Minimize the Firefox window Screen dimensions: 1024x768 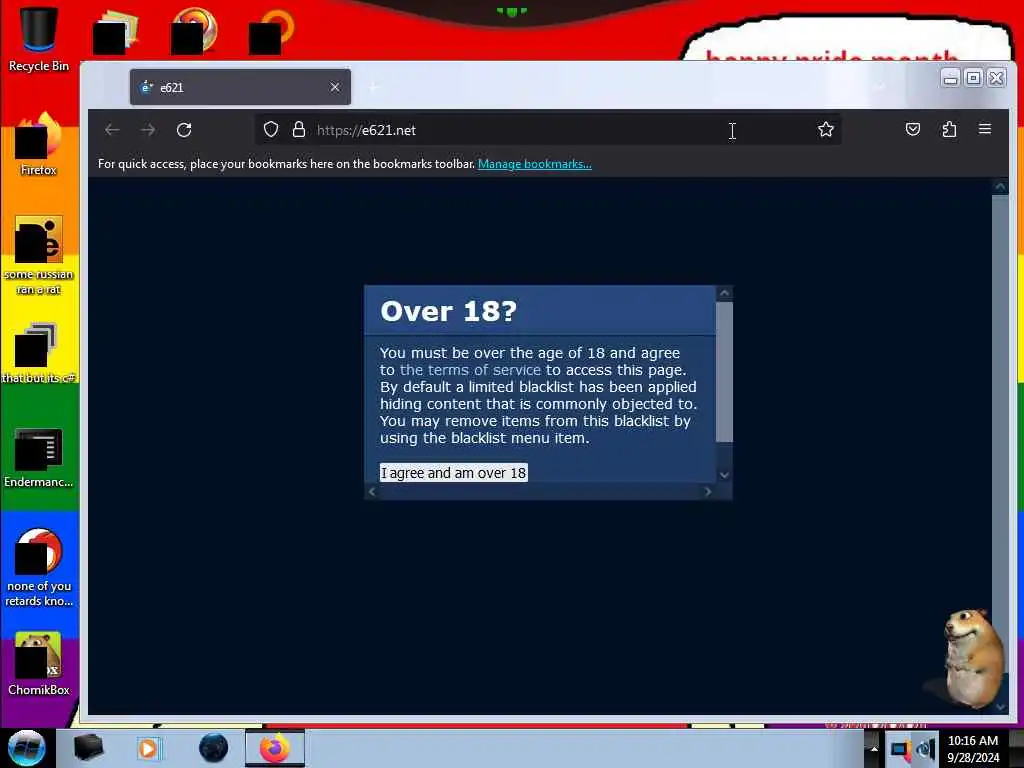(x=951, y=78)
